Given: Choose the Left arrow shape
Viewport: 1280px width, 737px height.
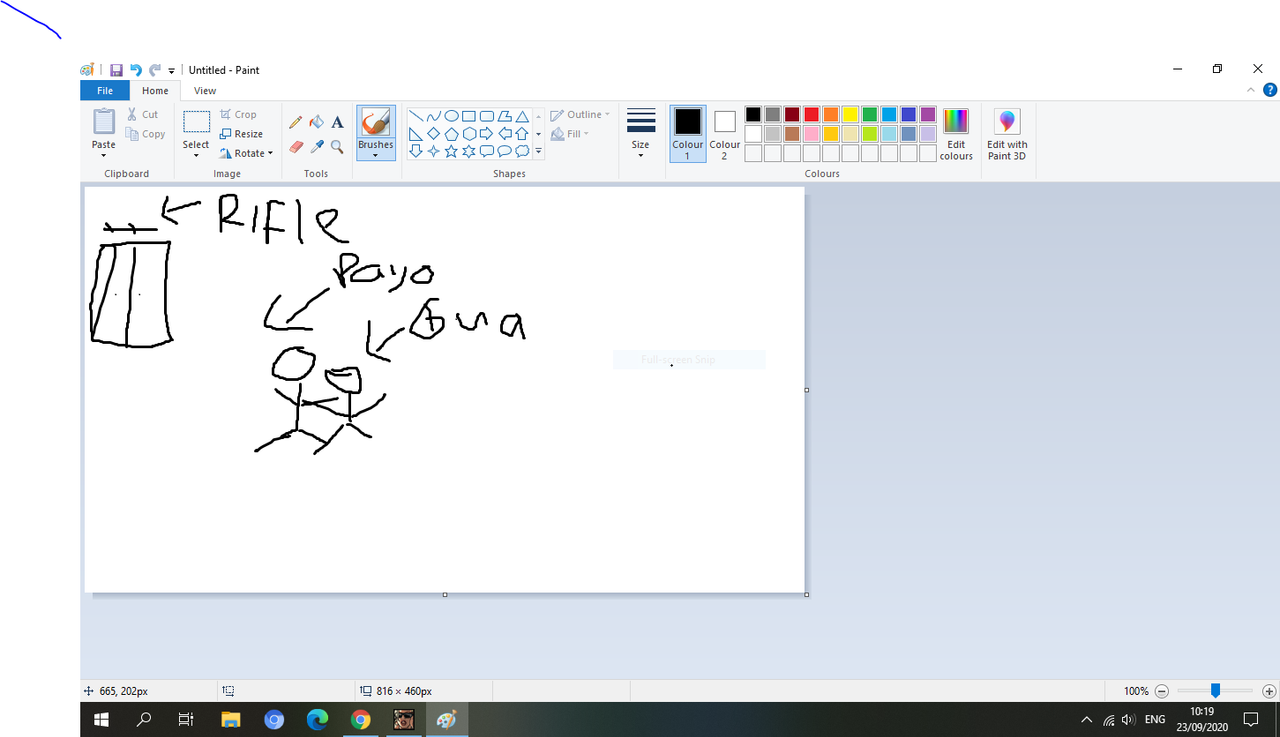Looking at the screenshot, I should tap(504, 133).
